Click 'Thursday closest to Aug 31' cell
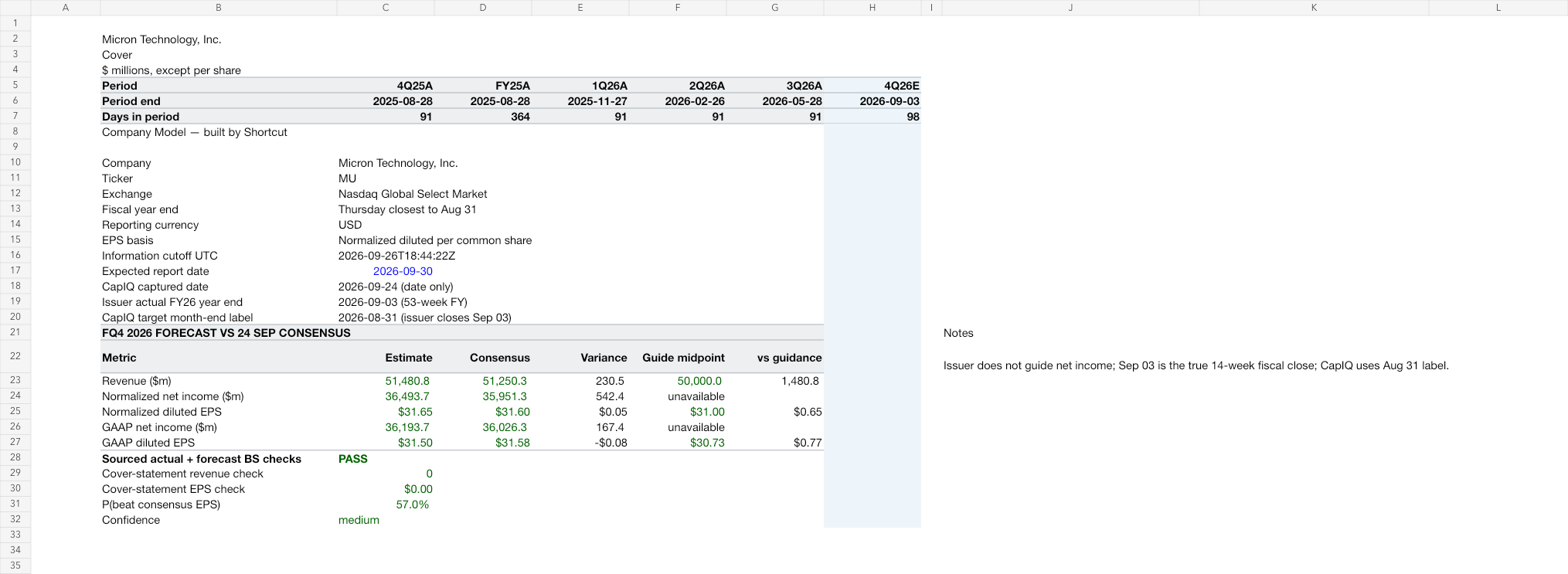Image resolution: width=1568 pixels, height=574 pixels. pos(407,209)
